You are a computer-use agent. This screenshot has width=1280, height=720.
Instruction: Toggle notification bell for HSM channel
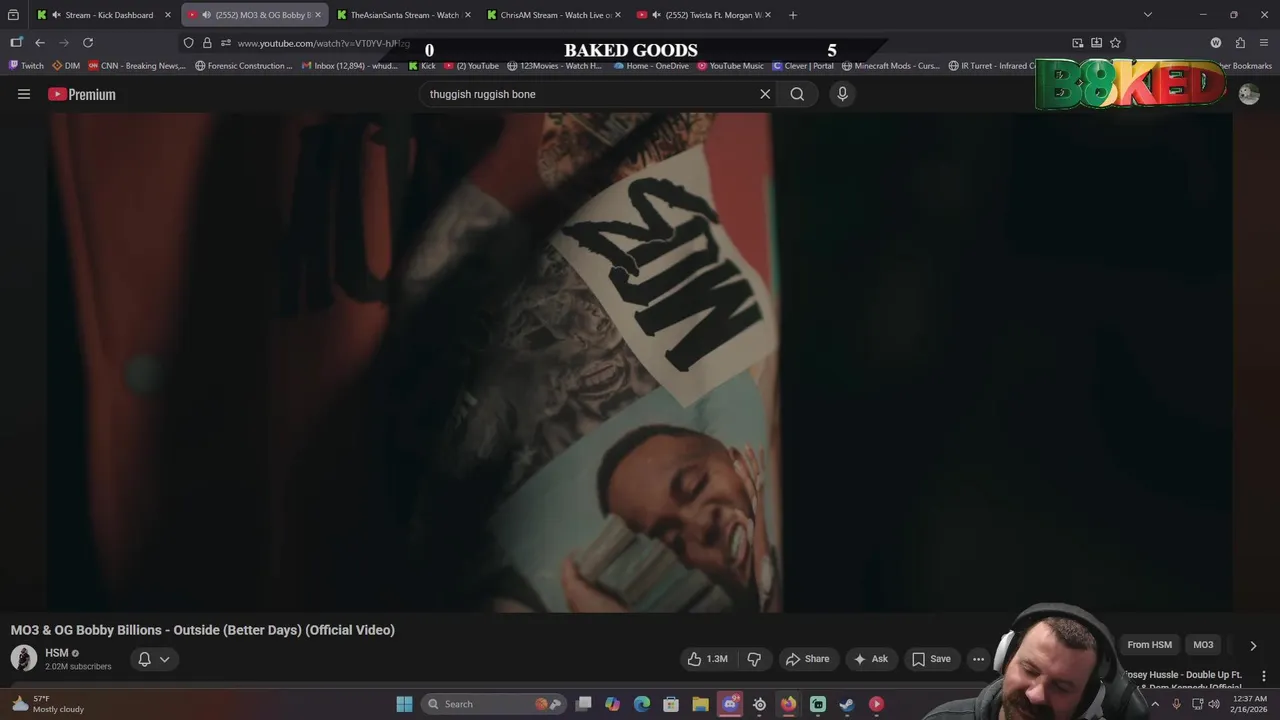point(154,659)
